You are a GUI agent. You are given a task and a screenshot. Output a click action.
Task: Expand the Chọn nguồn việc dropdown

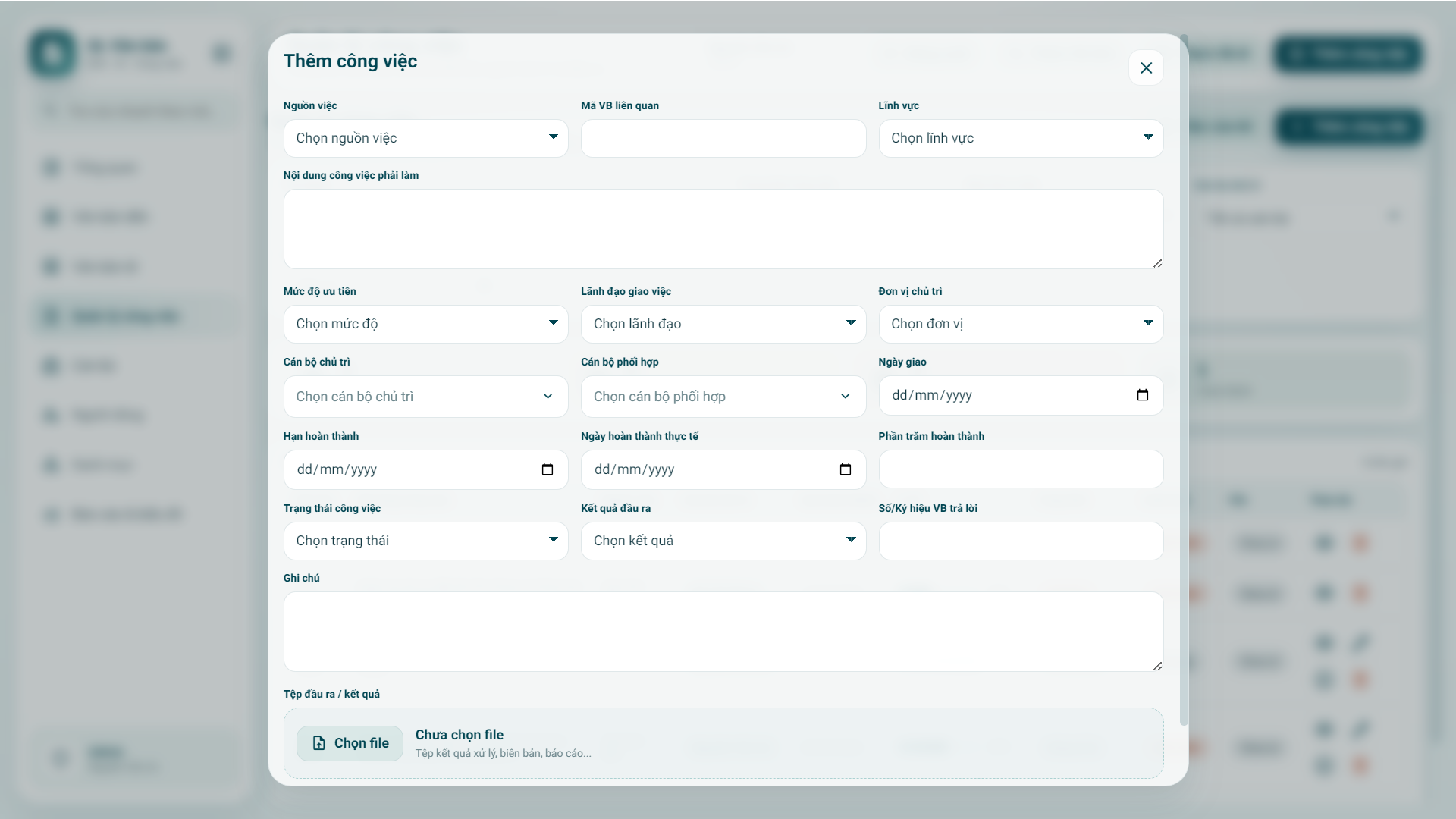[425, 138]
